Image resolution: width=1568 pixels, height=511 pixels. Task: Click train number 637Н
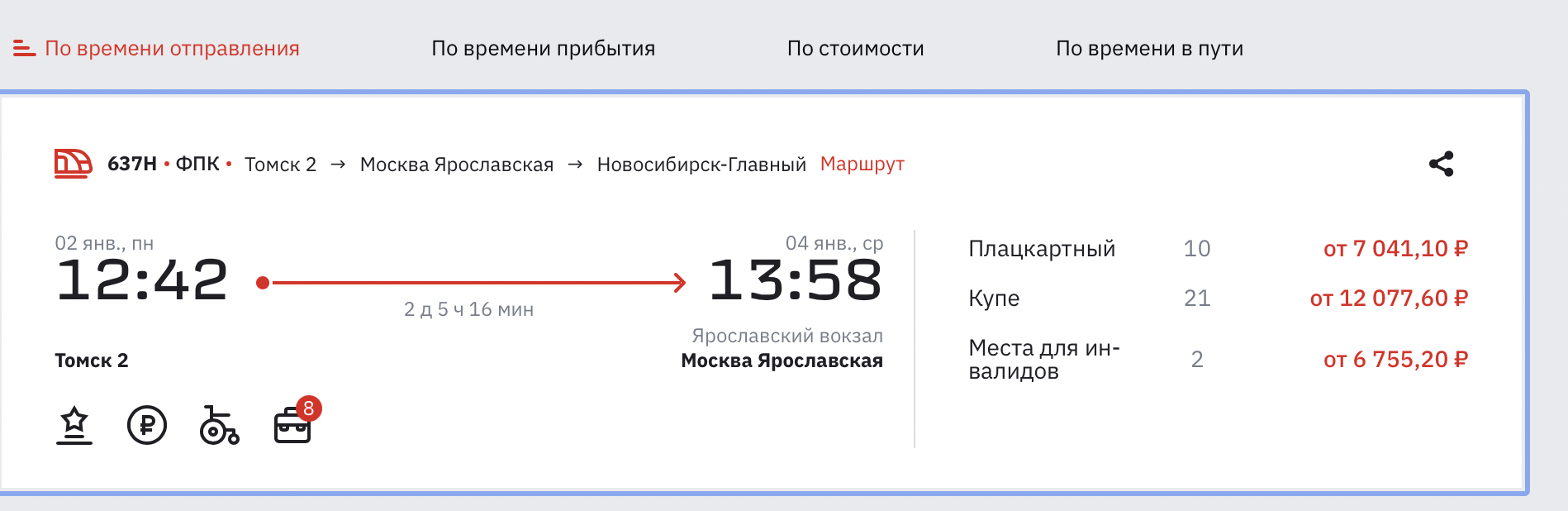pyautogui.click(x=132, y=164)
